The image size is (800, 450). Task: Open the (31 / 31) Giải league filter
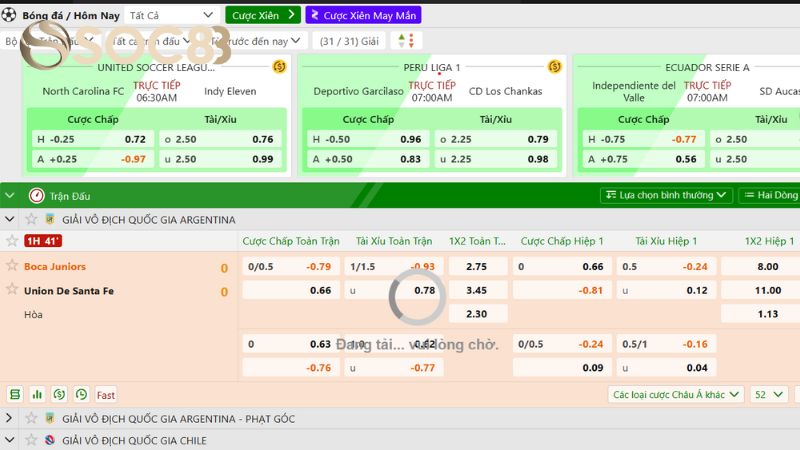coord(349,41)
